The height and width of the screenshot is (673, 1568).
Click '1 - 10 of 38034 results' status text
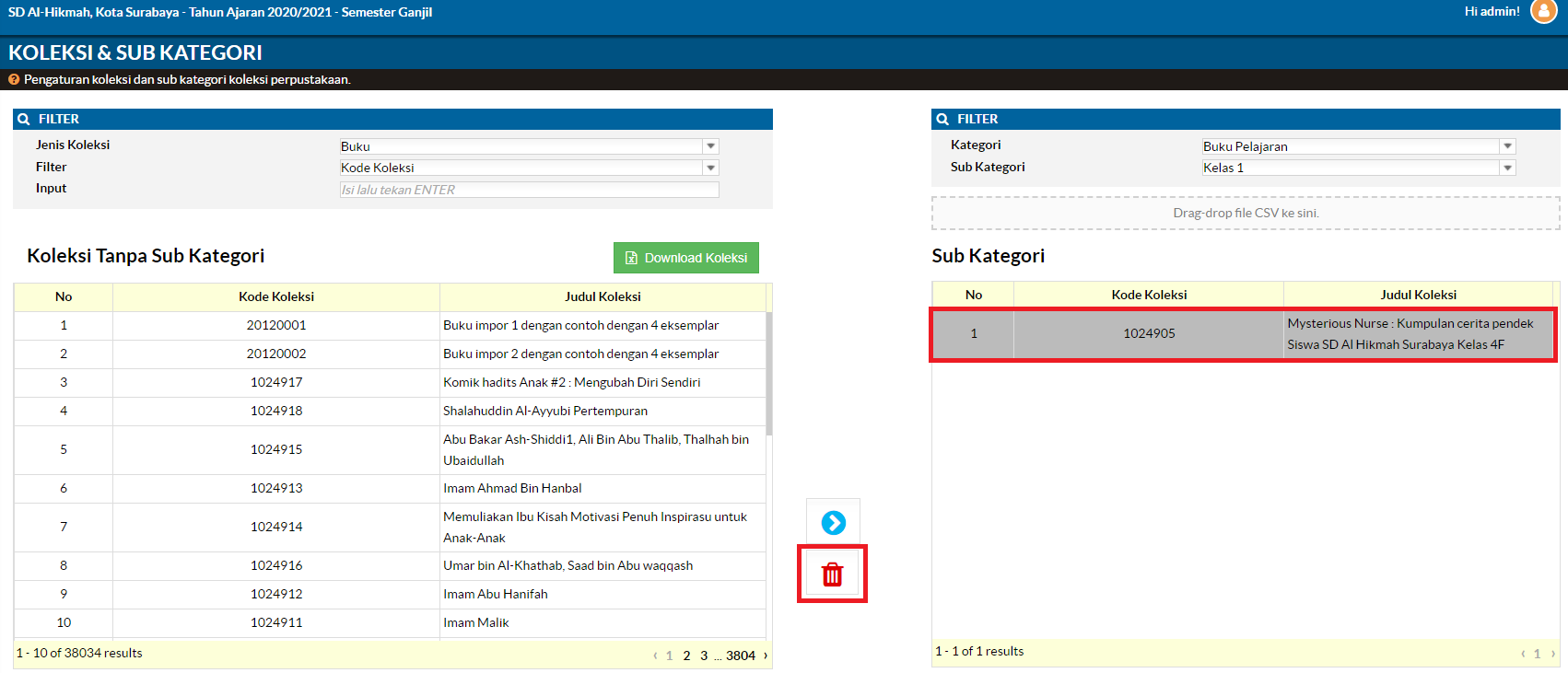(79, 653)
